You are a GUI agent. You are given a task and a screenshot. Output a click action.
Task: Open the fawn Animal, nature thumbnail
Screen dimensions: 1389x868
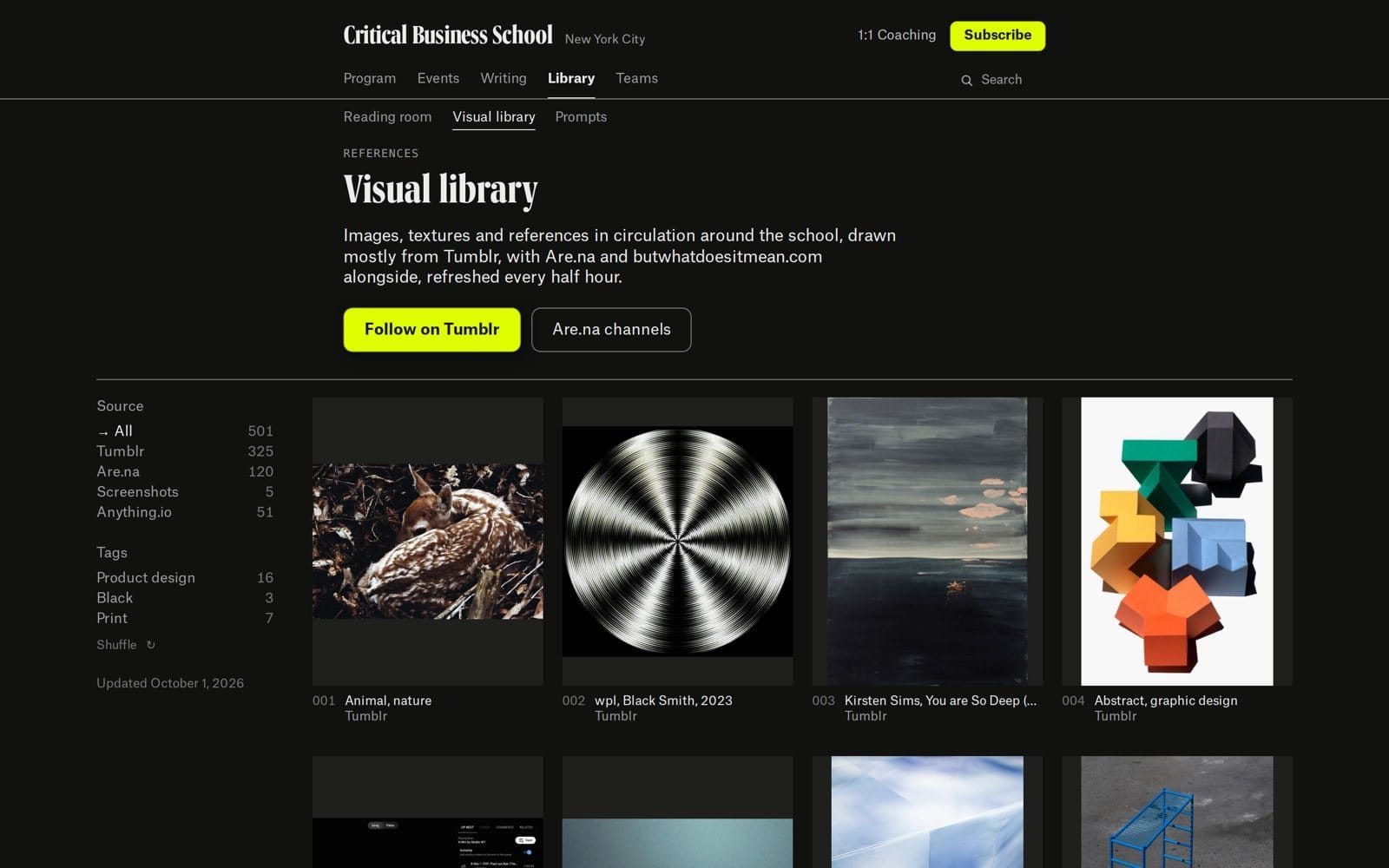click(x=428, y=542)
